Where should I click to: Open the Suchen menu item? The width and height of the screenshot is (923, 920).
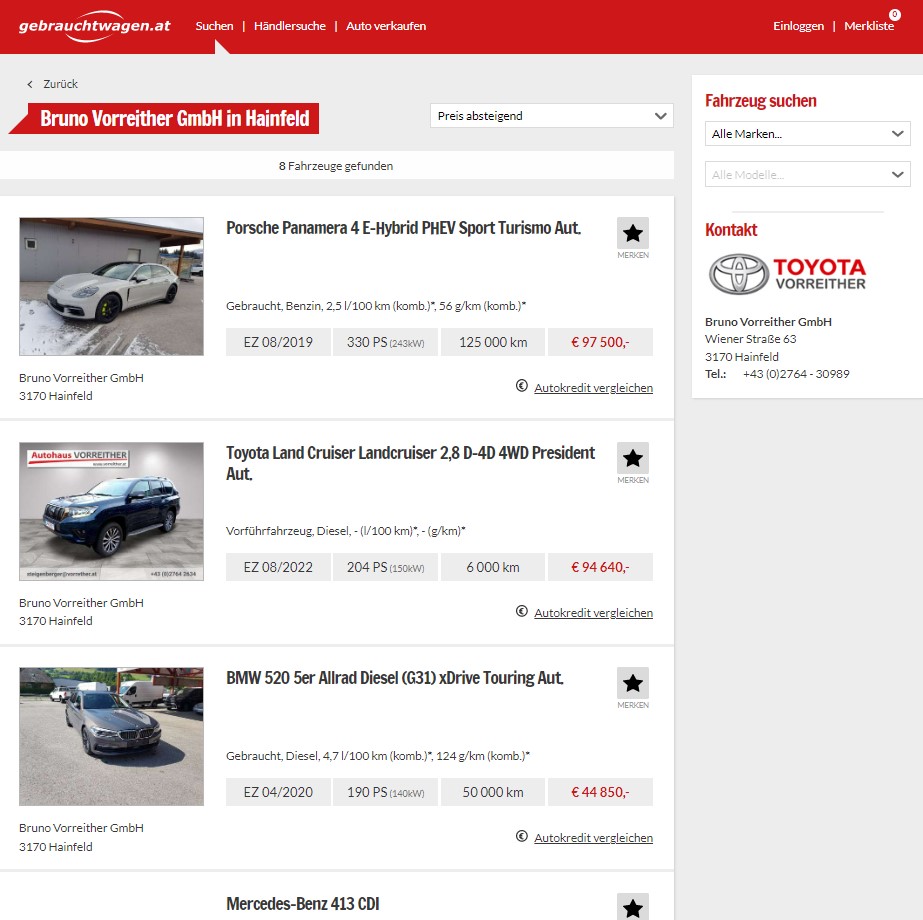click(214, 26)
